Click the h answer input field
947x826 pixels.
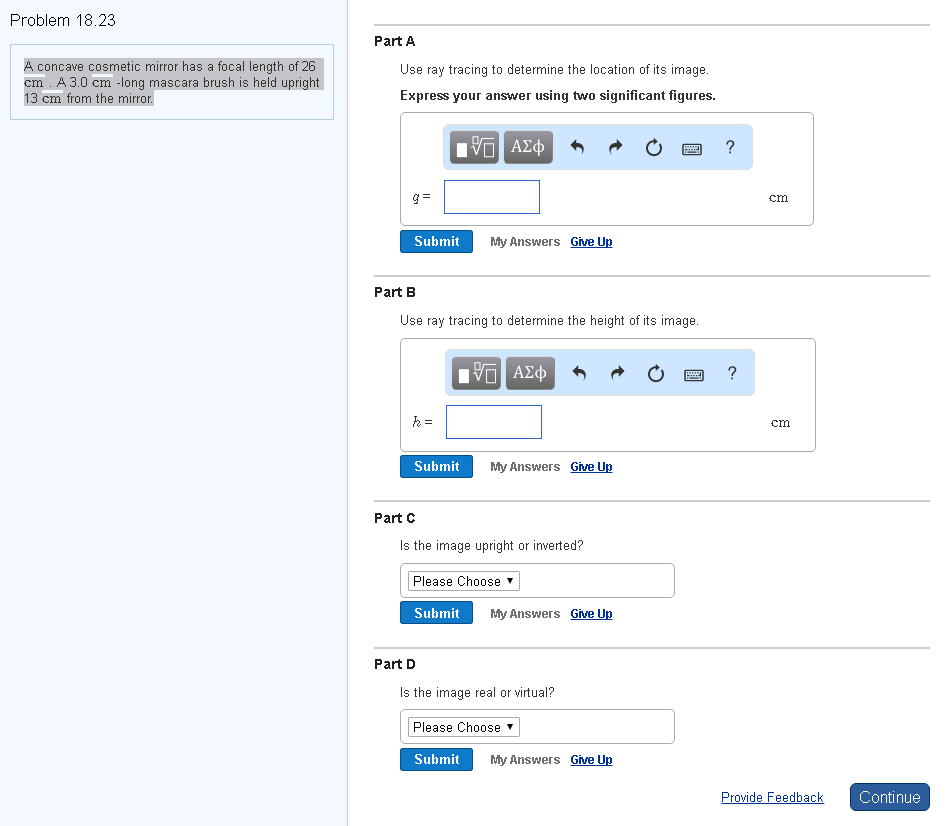click(494, 422)
